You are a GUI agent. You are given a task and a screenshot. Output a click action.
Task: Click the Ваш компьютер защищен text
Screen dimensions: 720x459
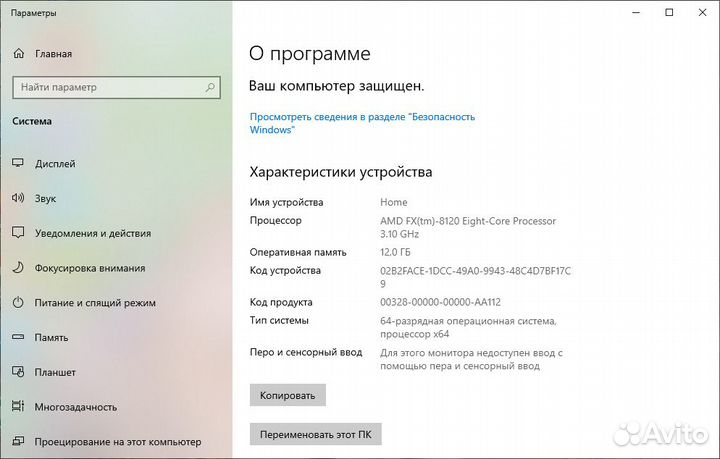tap(337, 86)
